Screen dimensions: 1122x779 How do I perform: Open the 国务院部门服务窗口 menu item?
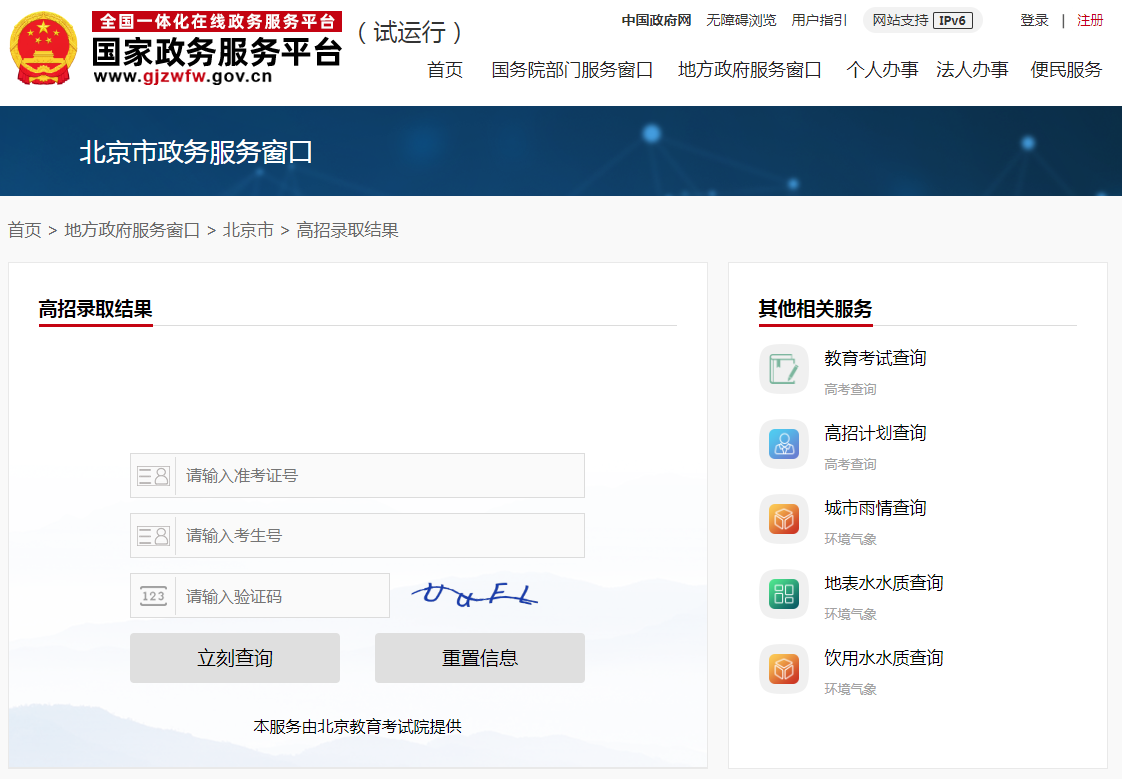(x=572, y=70)
